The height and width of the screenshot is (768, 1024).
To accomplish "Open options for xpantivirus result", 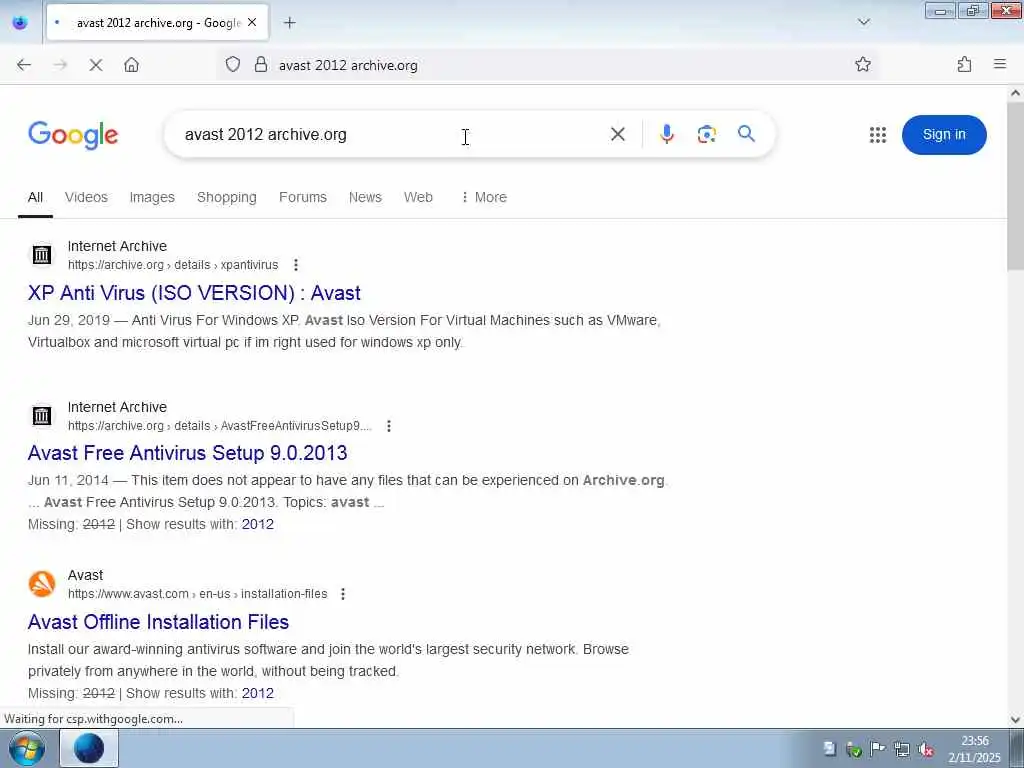I will [296, 264].
